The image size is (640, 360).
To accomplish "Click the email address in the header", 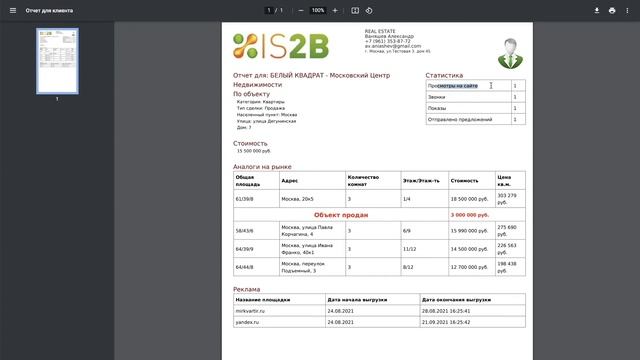I will click(x=393, y=46).
